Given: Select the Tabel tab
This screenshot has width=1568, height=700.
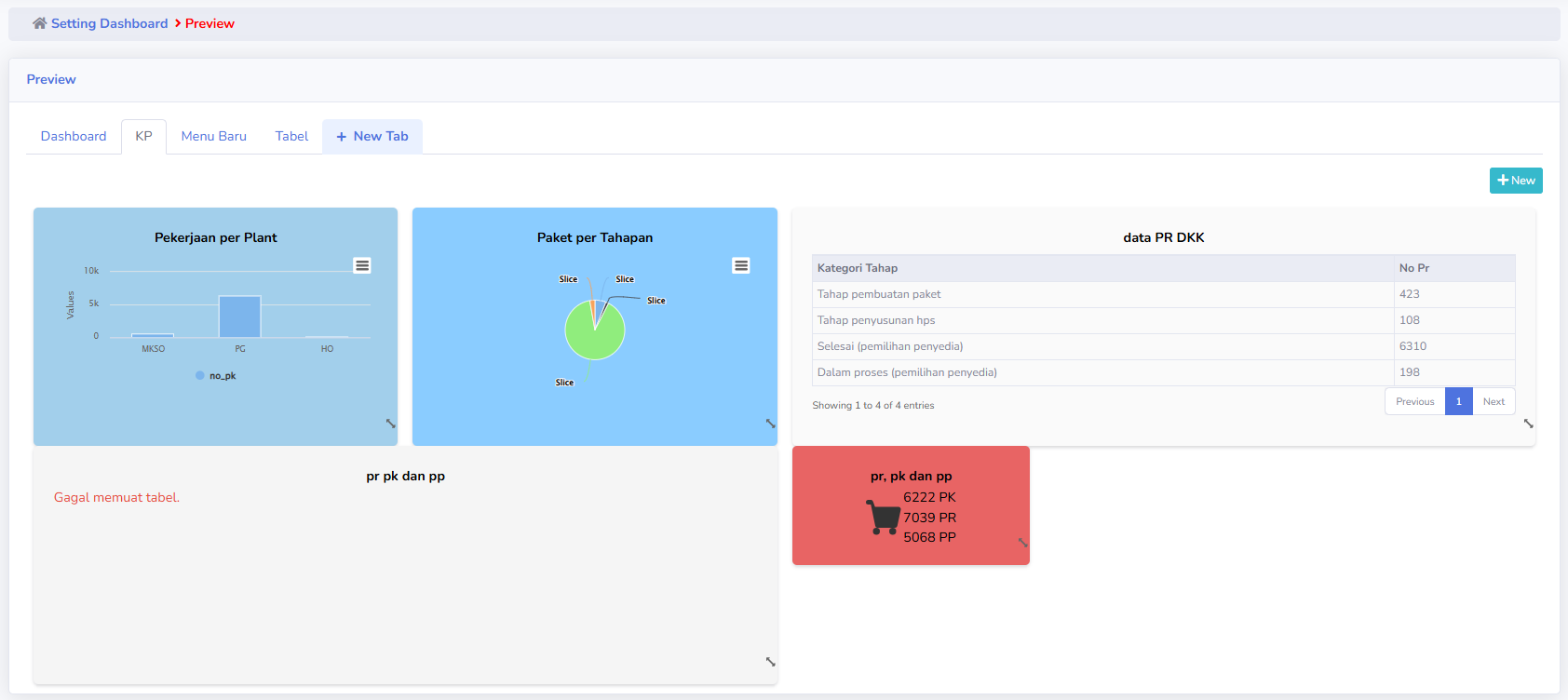Looking at the screenshot, I should click(291, 136).
